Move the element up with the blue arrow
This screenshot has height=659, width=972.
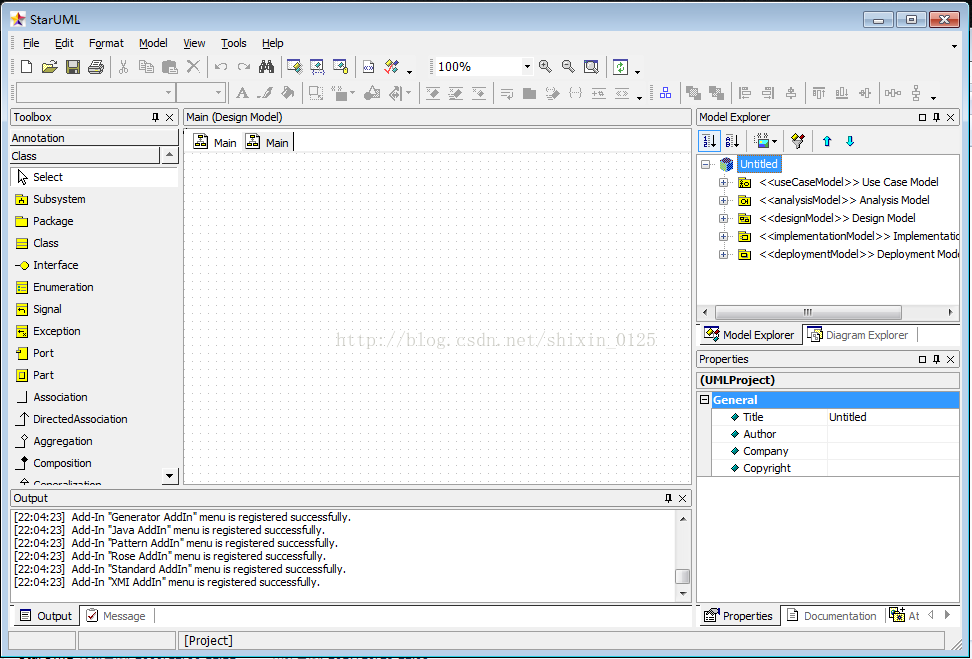click(827, 141)
